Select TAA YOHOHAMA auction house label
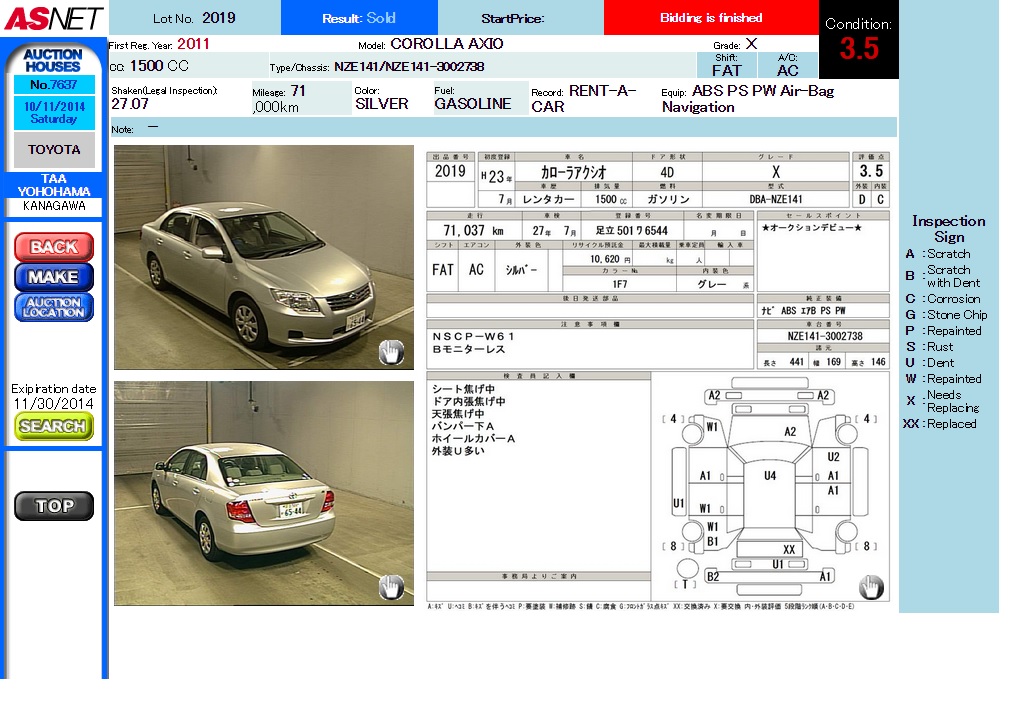The image size is (1030, 702). 54,185
